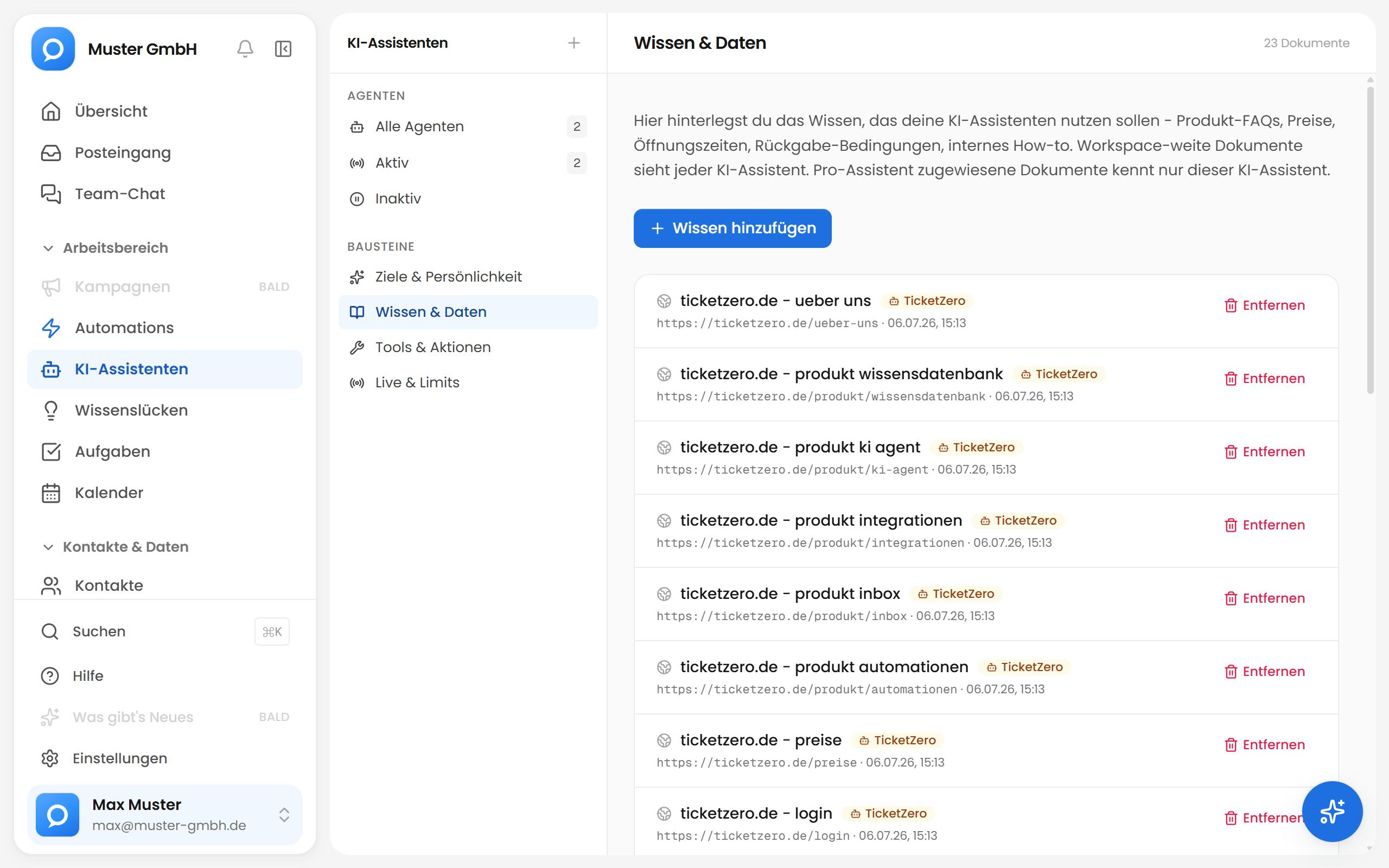Open Wissenslücken page
Viewport: 1389px width, 868px height.
point(165,411)
